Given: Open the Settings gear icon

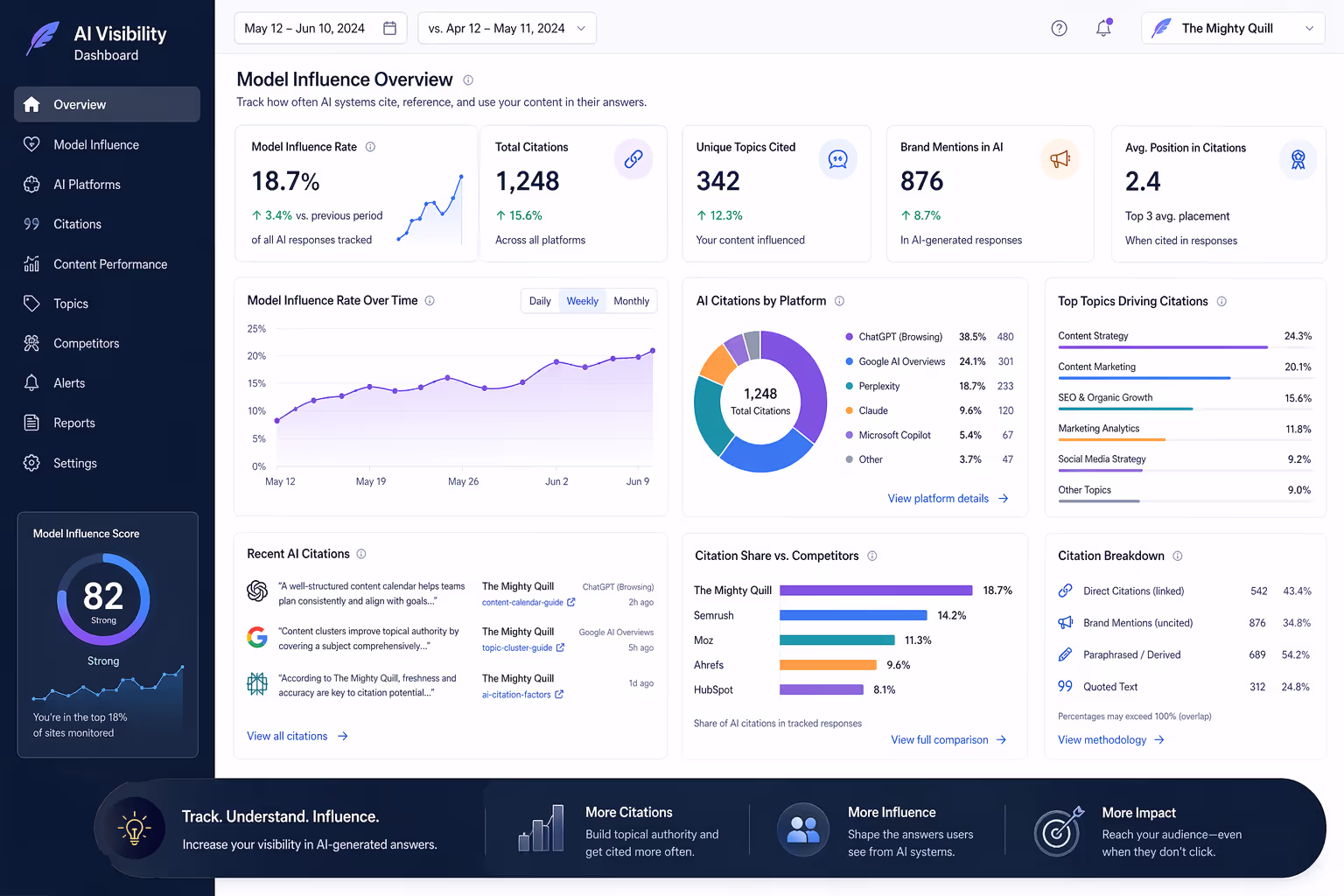Looking at the screenshot, I should pos(31,463).
